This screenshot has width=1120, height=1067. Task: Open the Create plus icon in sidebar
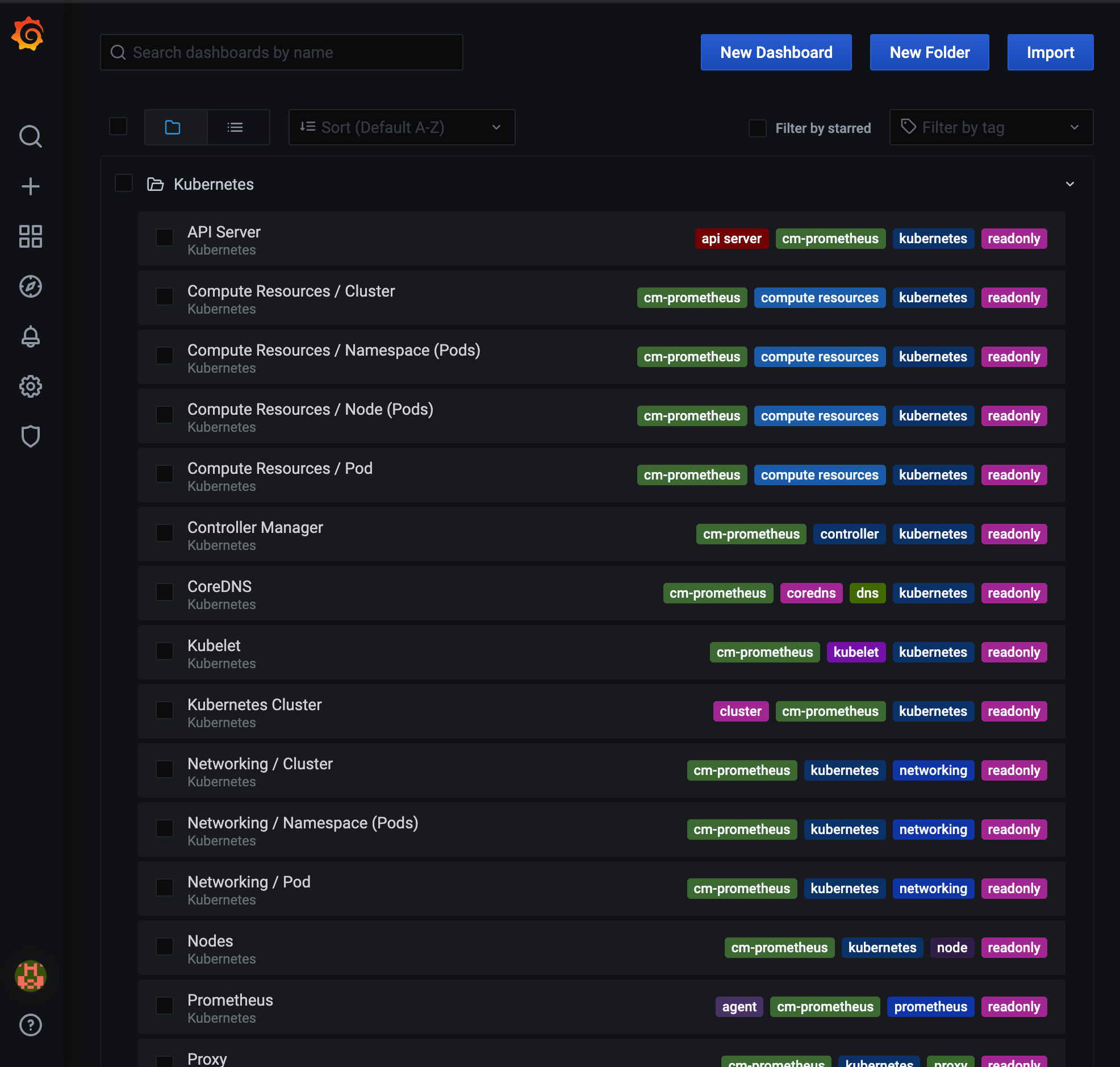point(31,186)
